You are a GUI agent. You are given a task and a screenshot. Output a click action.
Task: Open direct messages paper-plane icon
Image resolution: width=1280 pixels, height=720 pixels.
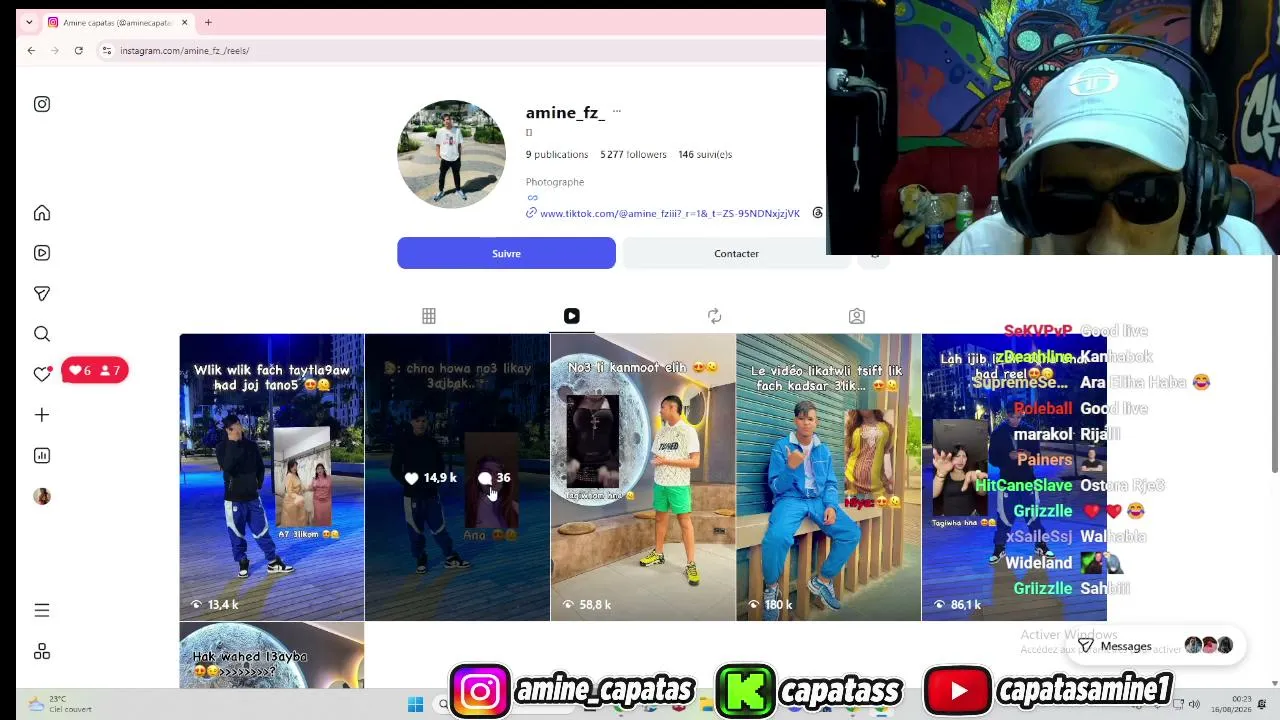click(x=42, y=293)
